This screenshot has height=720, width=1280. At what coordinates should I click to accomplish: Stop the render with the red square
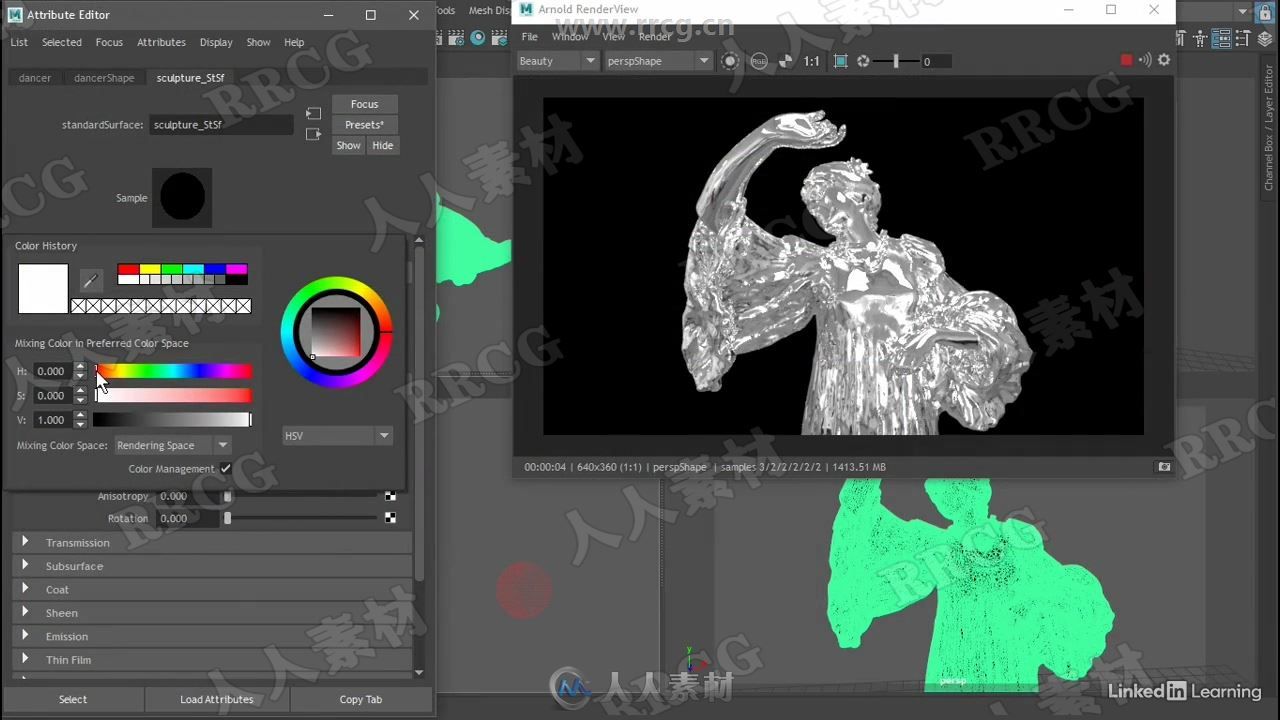(x=1126, y=60)
